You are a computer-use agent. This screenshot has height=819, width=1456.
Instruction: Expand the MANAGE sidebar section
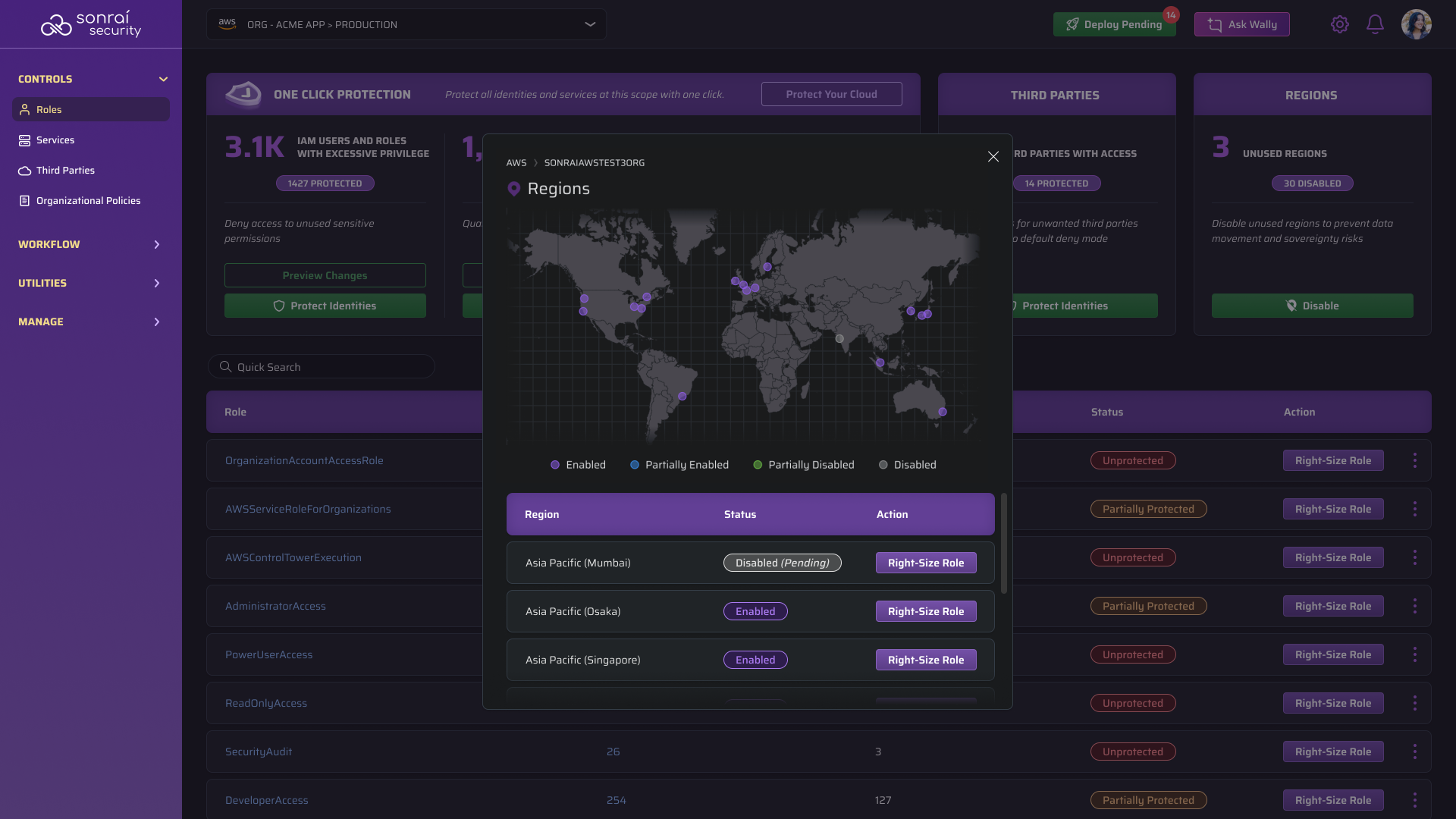click(157, 322)
